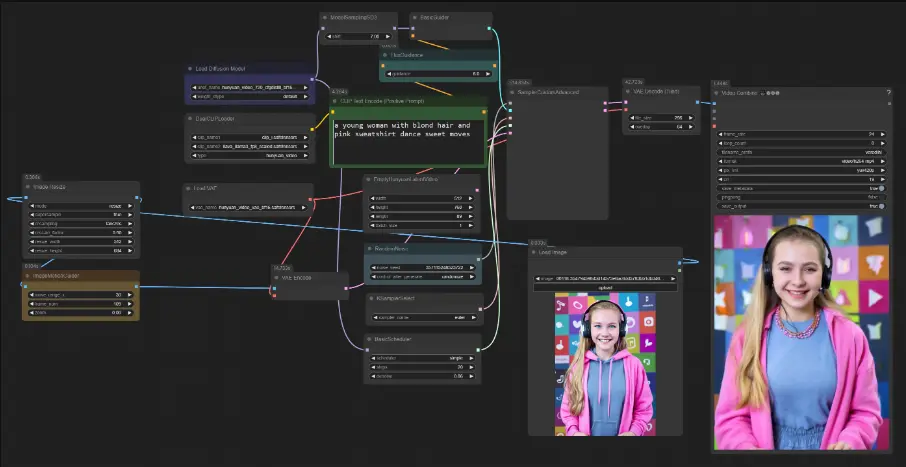Collapse the Video Combine node dot
The image size is (906, 467).
coord(716,92)
